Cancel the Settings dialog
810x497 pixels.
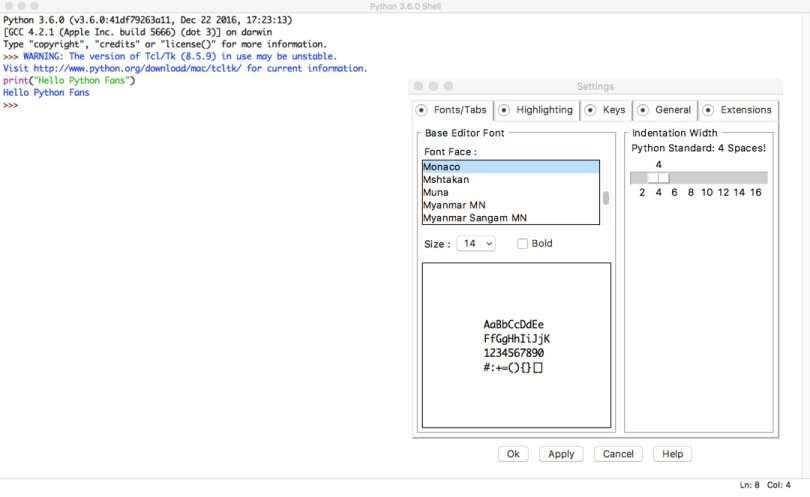pos(618,454)
